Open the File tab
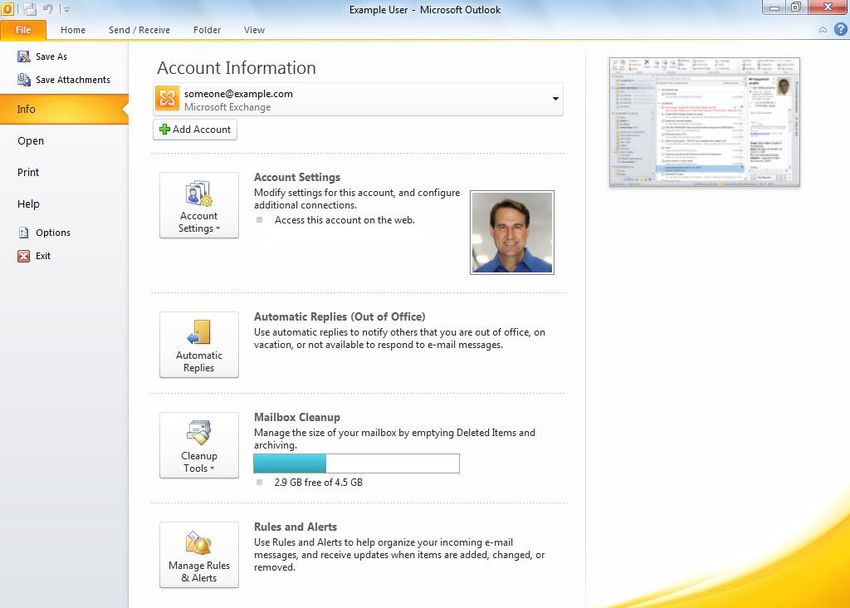 pos(23,30)
